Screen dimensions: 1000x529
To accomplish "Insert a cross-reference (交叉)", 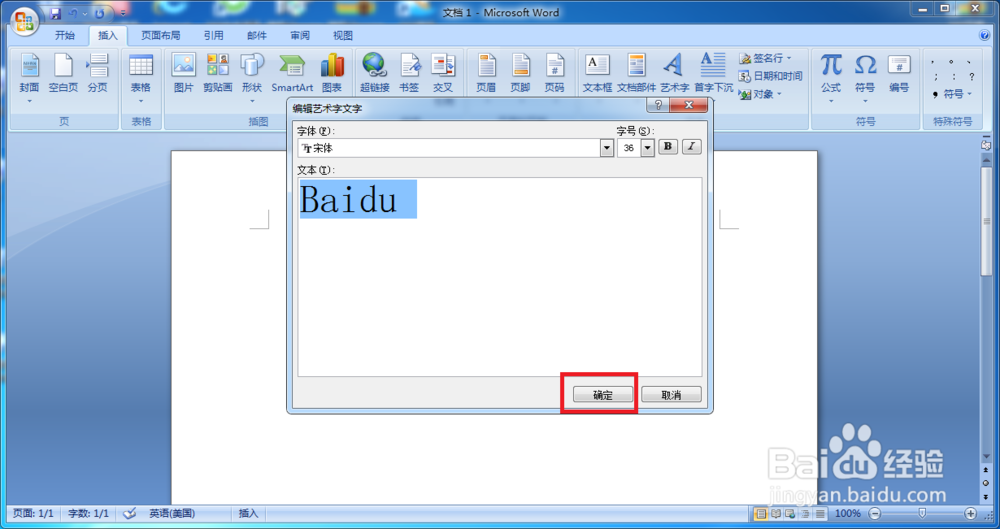I will tap(443, 73).
